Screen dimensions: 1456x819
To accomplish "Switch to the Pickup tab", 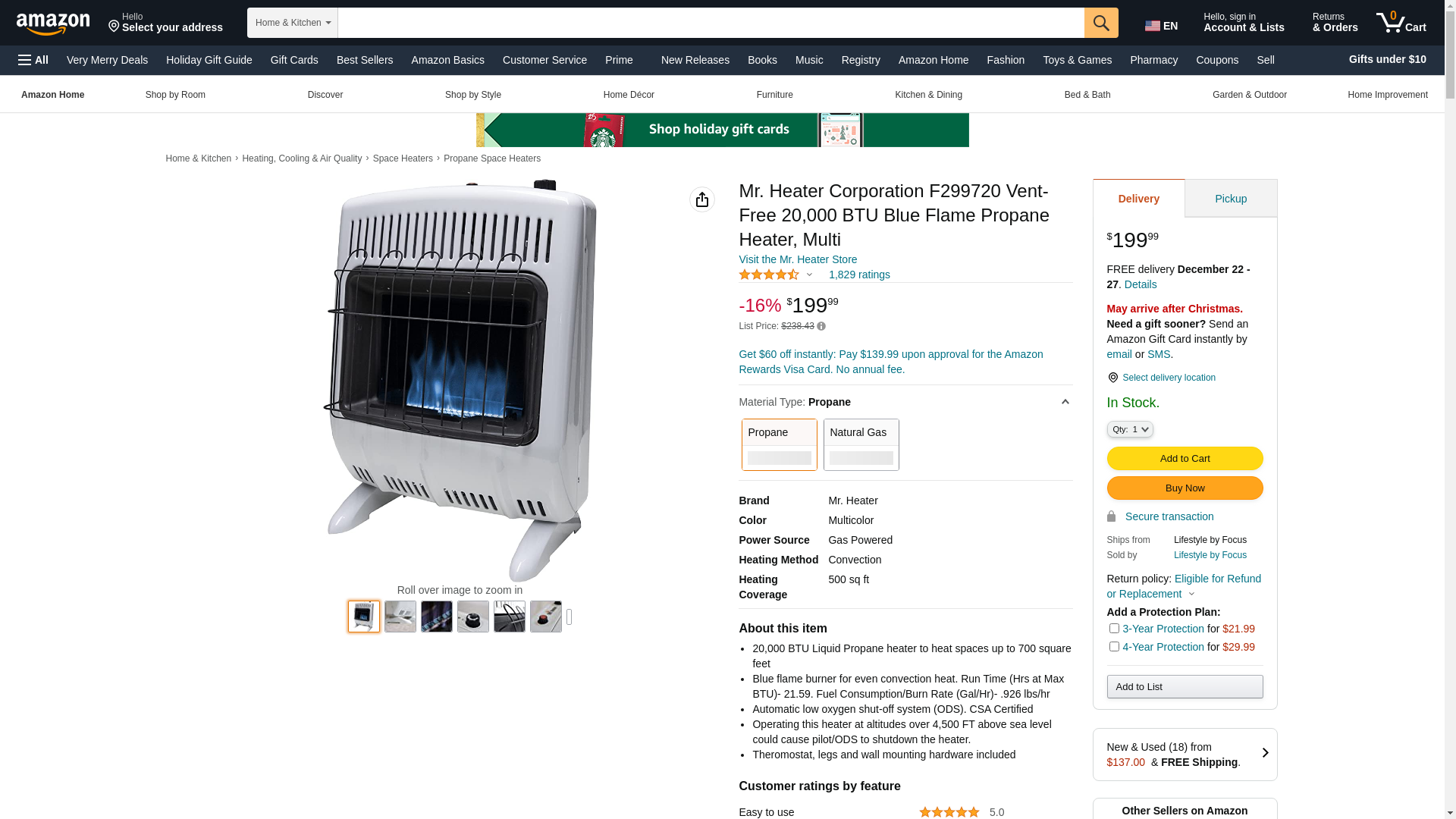I will coord(1231,199).
